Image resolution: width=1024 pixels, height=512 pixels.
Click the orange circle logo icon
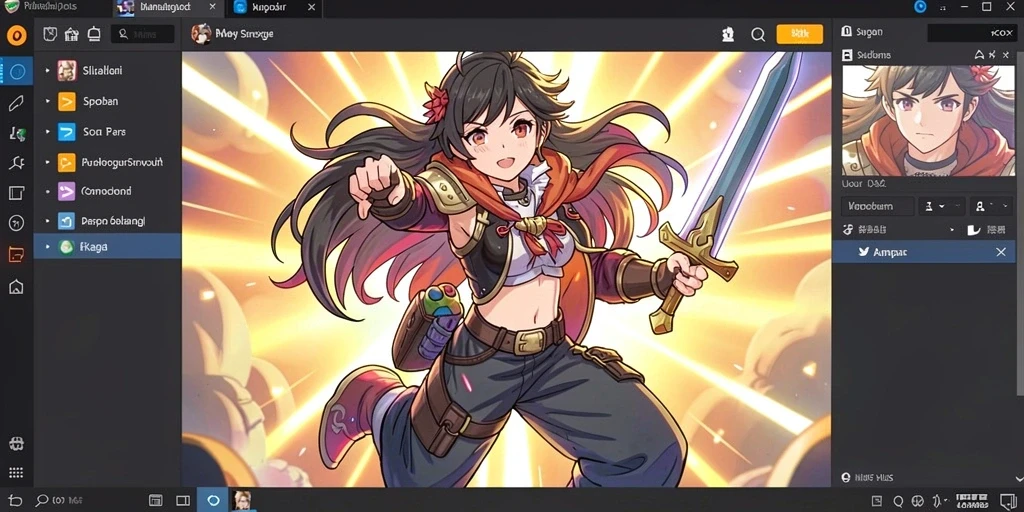(x=16, y=35)
